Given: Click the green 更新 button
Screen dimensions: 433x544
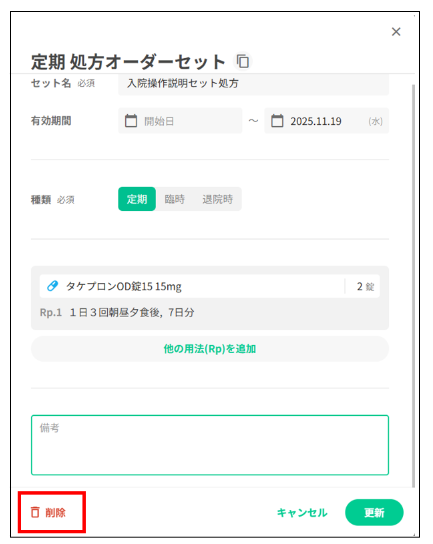Looking at the screenshot, I should tap(374, 512).
